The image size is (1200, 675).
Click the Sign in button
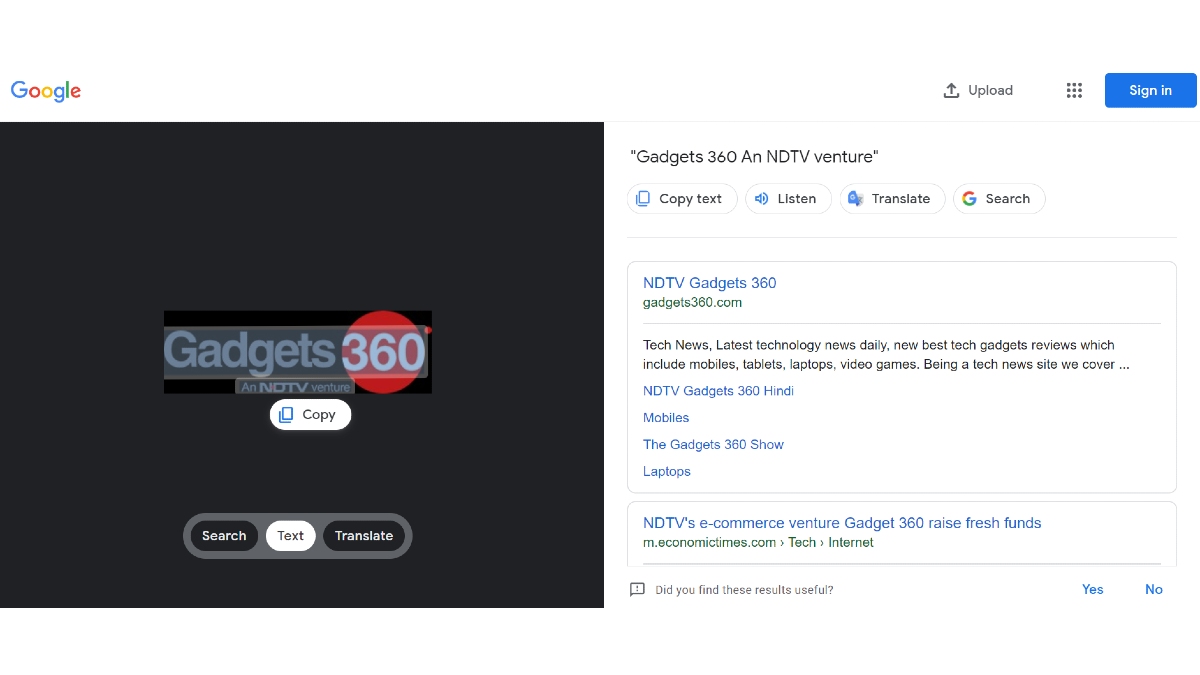tap(1150, 90)
